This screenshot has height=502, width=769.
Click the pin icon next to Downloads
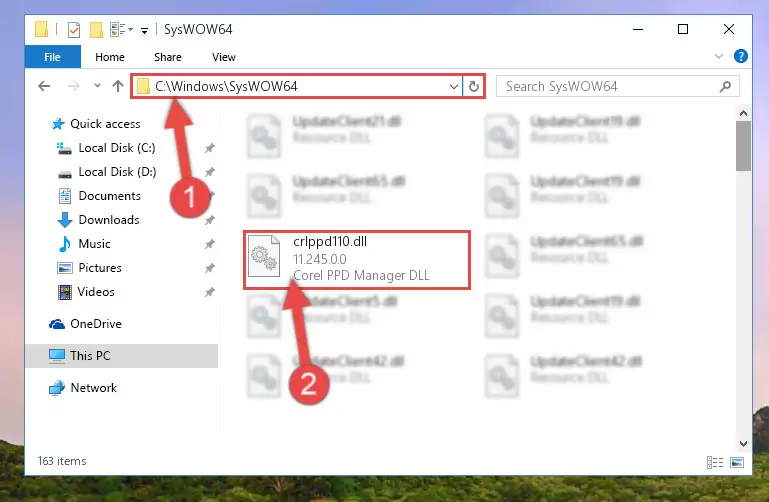(x=209, y=220)
